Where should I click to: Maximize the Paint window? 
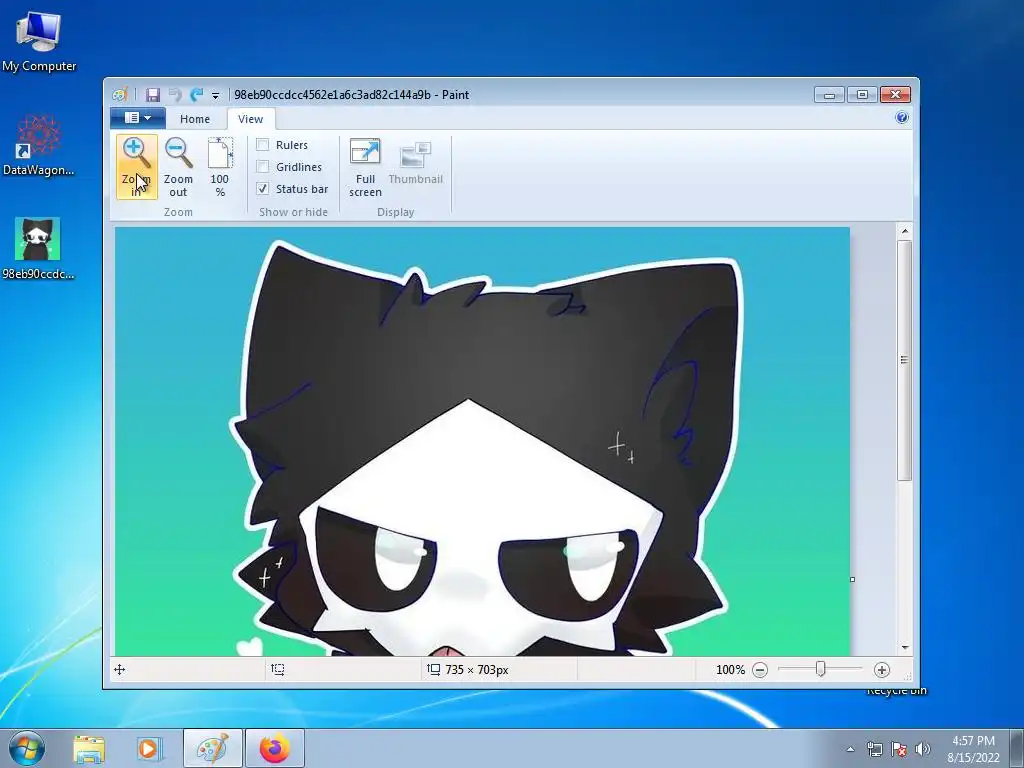click(x=862, y=95)
